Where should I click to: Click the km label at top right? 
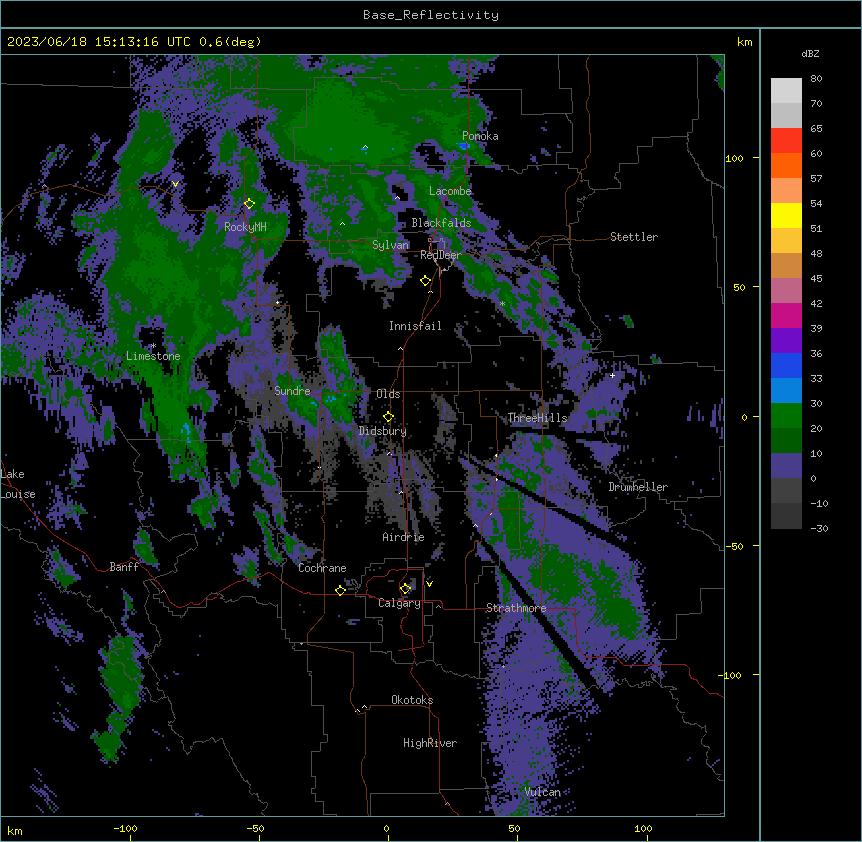[745, 42]
